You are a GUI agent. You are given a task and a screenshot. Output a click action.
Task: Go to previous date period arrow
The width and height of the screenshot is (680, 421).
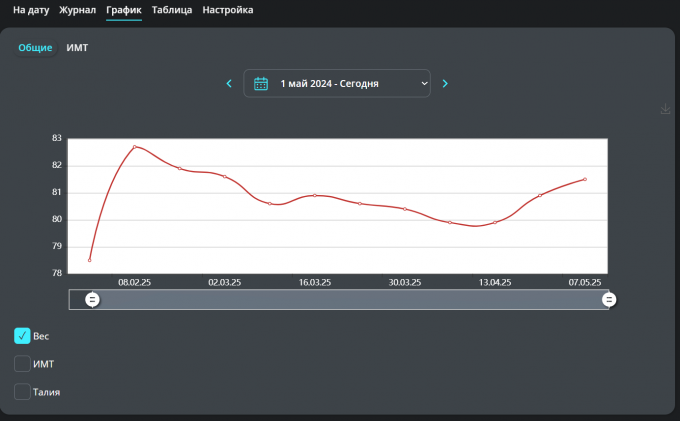229,83
